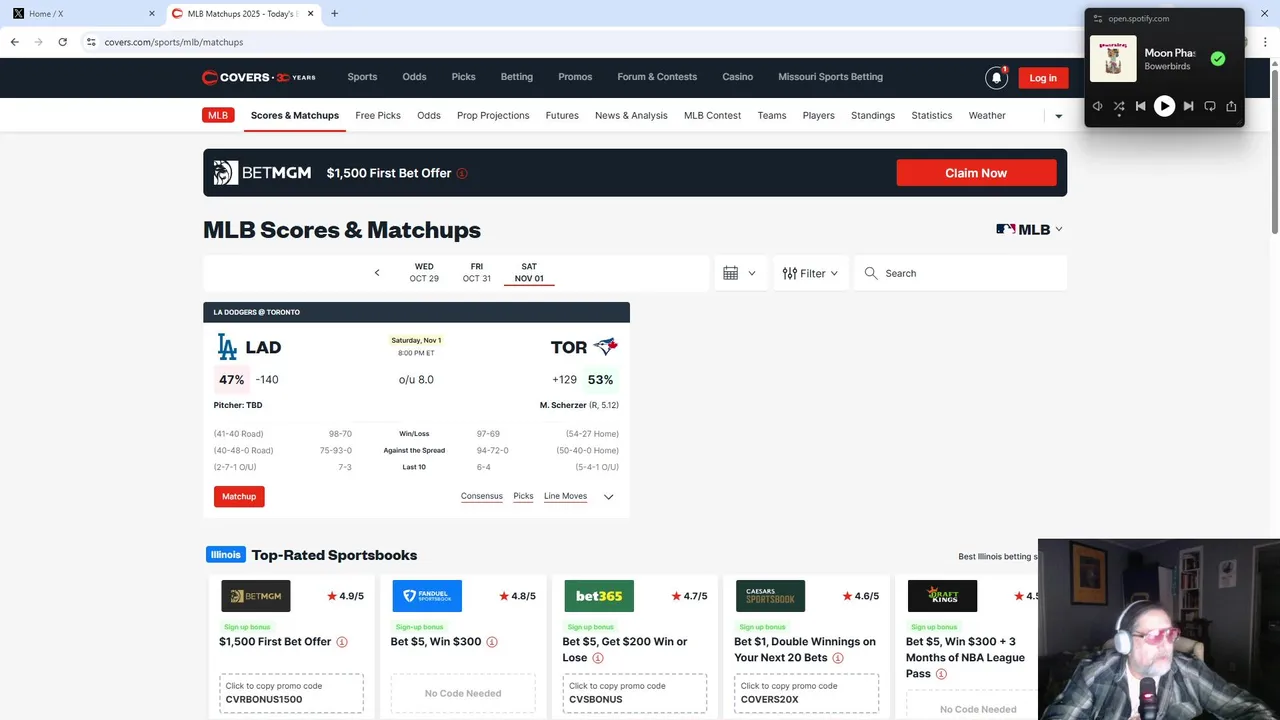Open site settings icon in Spotify popup

pyautogui.click(x=1098, y=19)
